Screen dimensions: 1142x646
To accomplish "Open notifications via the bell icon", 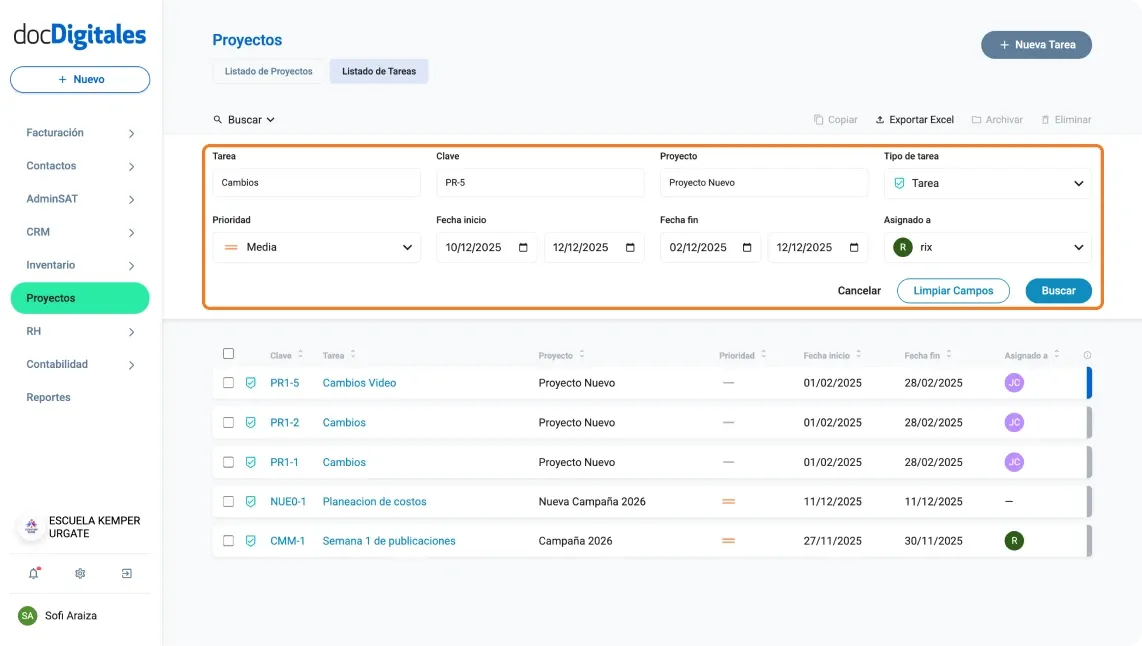I will click(x=33, y=573).
